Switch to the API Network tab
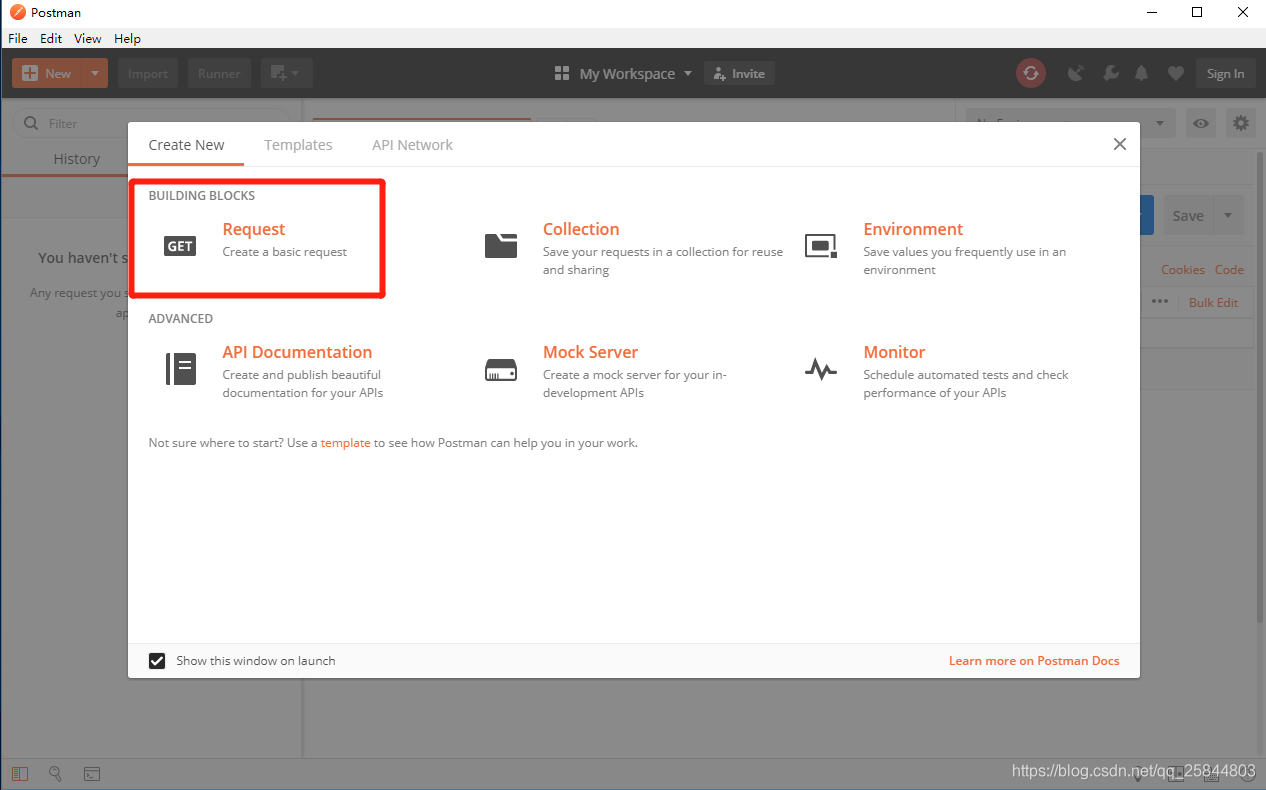The image size is (1266, 790). click(x=412, y=145)
